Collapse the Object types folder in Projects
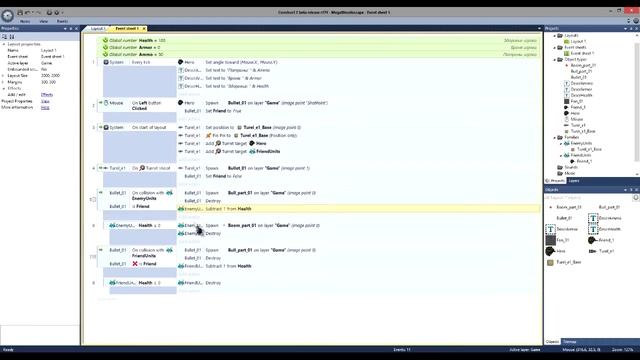This screenshot has width=640, height=360. click(555, 60)
